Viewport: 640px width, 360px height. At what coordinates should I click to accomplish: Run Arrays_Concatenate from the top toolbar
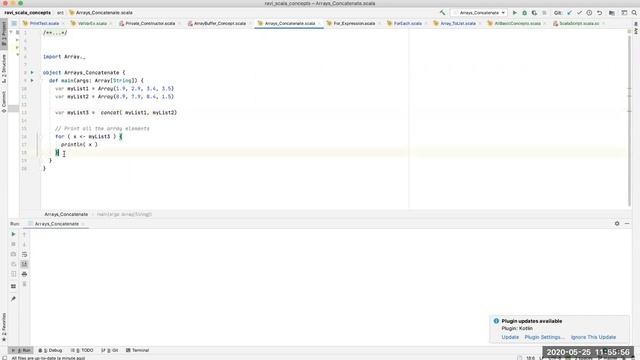point(515,13)
